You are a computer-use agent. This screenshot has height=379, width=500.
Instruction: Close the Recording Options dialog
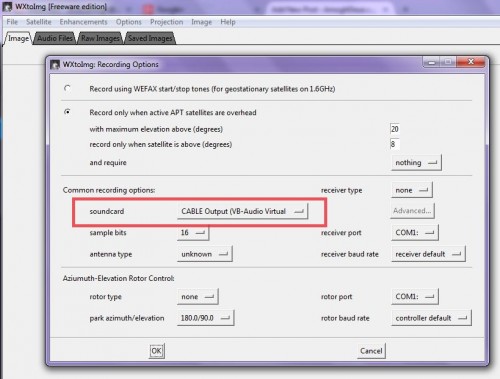click(x=471, y=62)
